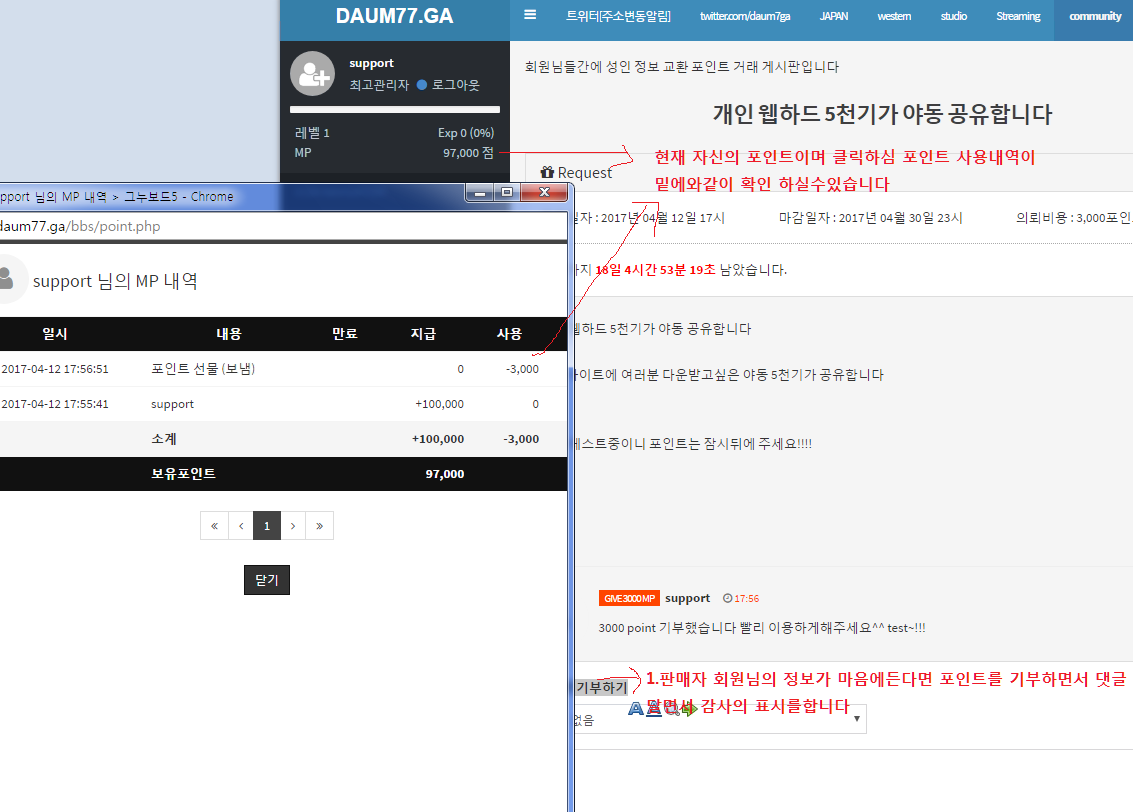Go to next page with › button

click(x=293, y=526)
